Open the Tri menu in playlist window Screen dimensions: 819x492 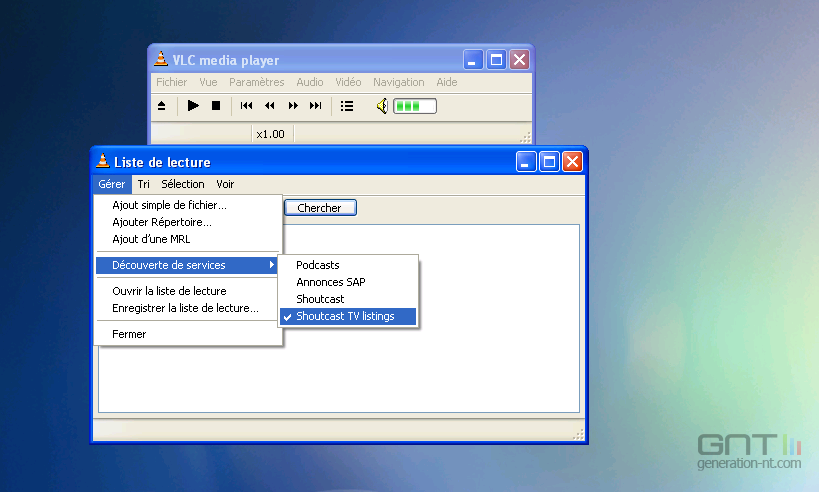pyautogui.click(x=144, y=184)
